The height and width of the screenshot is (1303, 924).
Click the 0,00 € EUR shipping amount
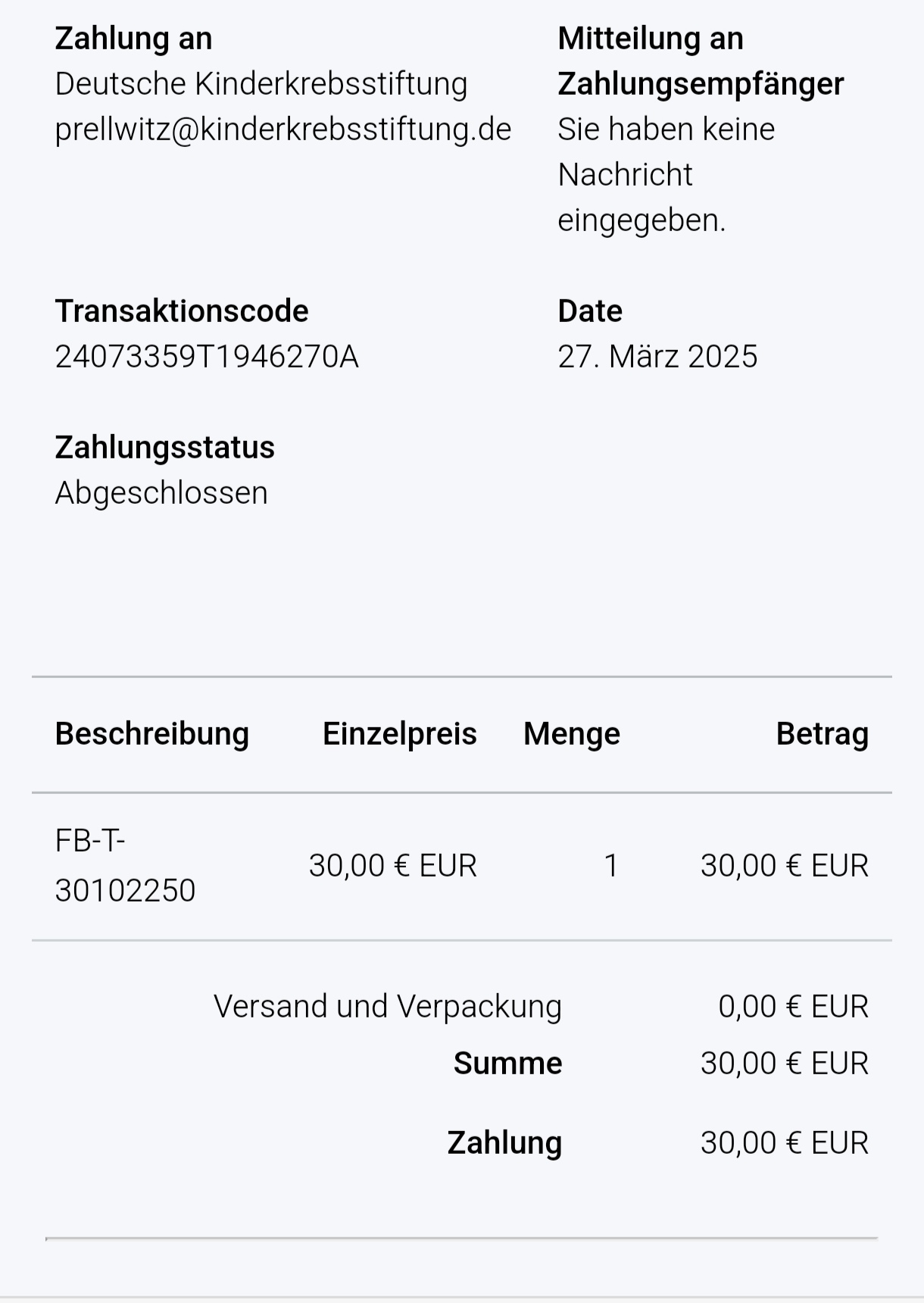click(793, 1007)
